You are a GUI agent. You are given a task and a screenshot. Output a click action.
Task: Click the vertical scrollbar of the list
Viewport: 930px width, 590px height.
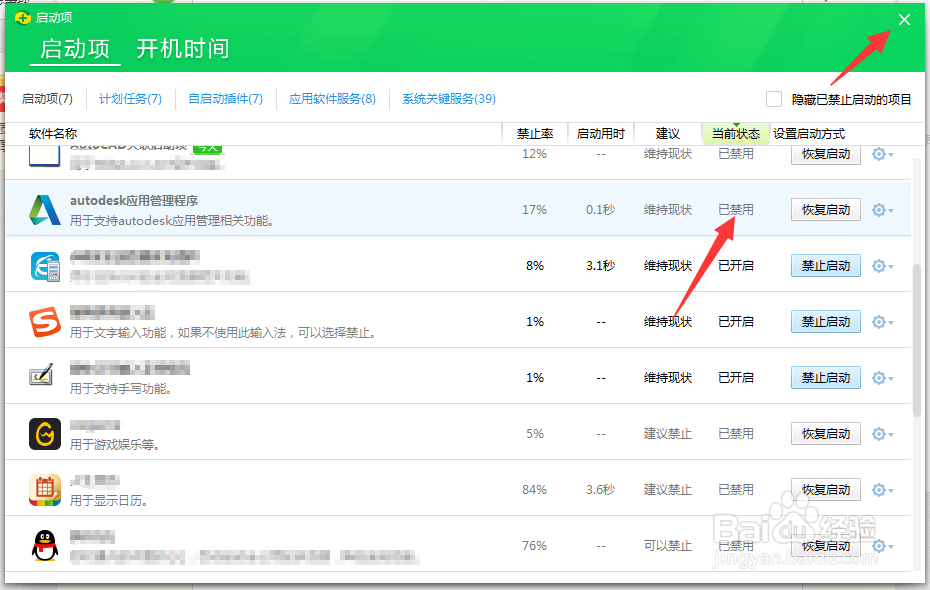[918, 340]
